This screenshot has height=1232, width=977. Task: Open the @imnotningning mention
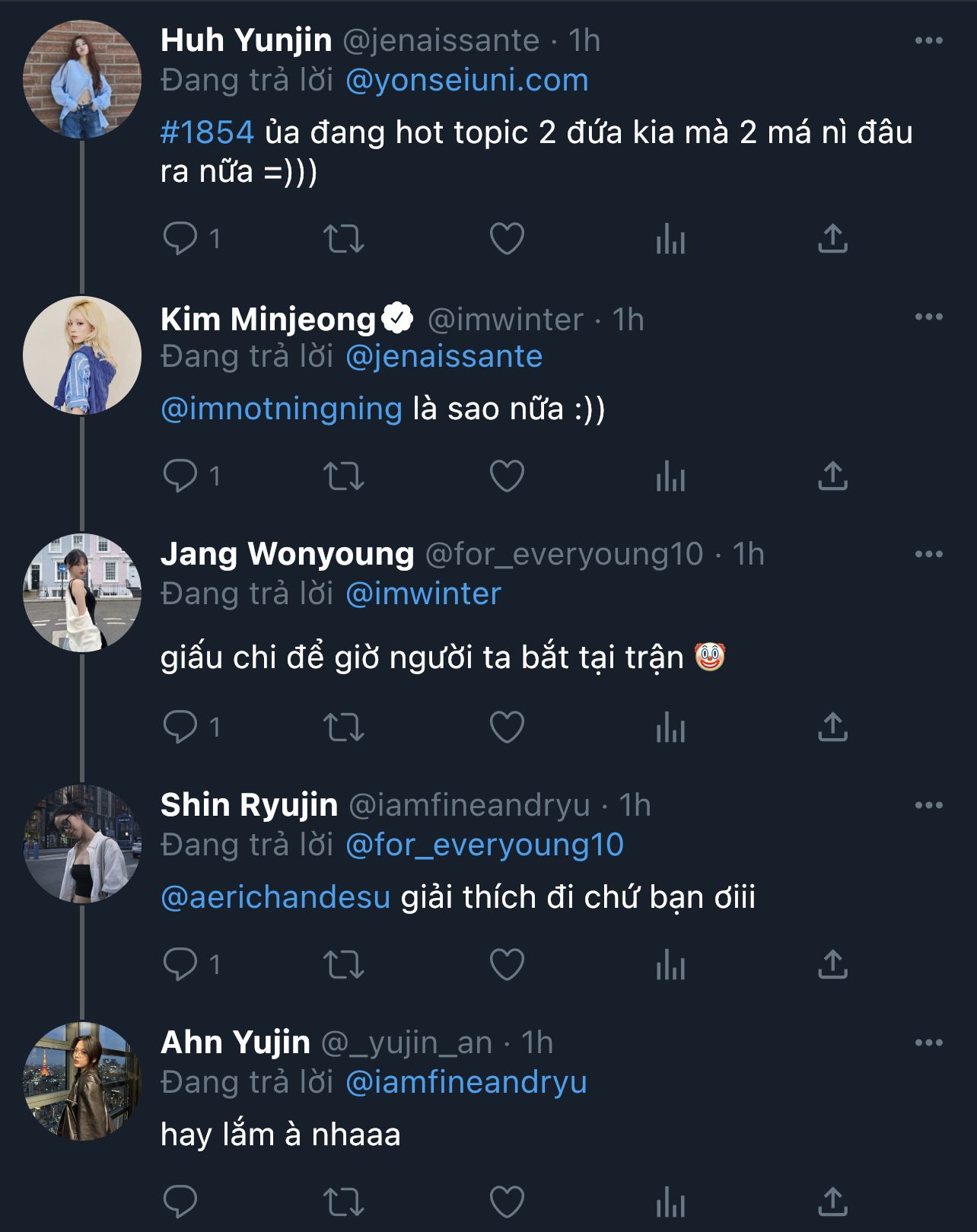[x=282, y=409]
